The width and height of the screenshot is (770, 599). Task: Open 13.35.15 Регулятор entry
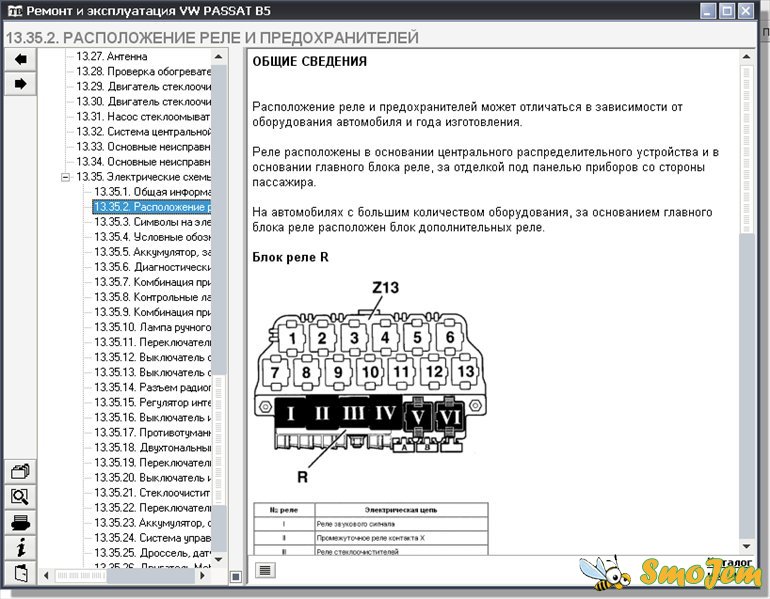click(152, 403)
